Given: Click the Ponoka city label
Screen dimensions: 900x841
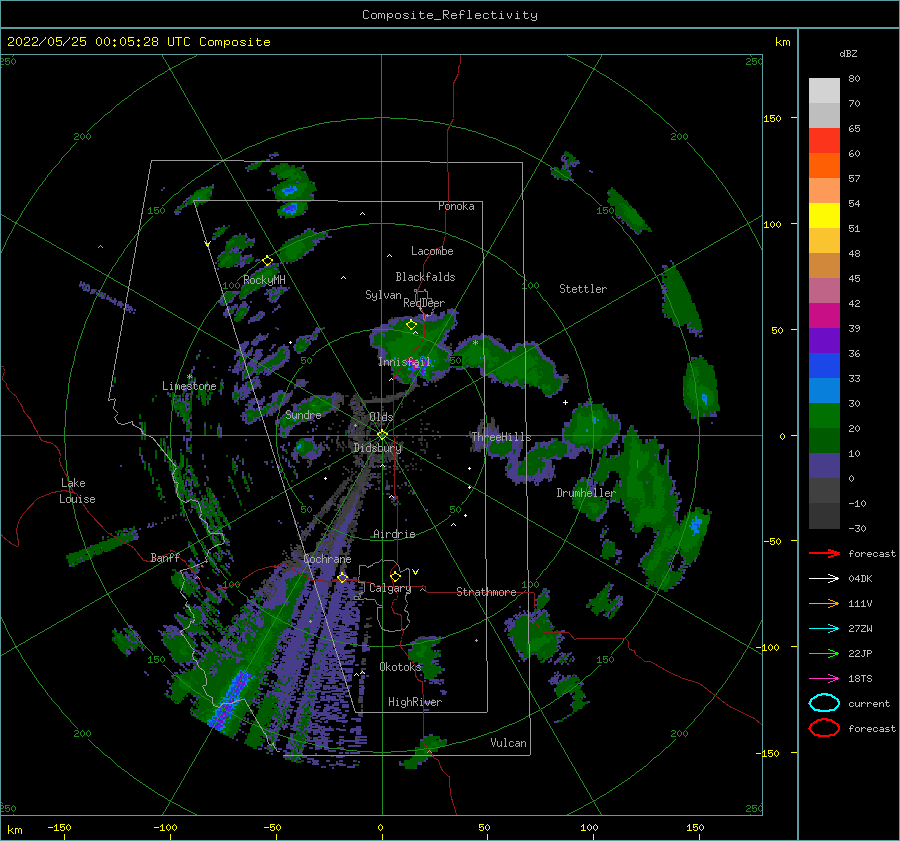Looking at the screenshot, I should click(x=456, y=206).
